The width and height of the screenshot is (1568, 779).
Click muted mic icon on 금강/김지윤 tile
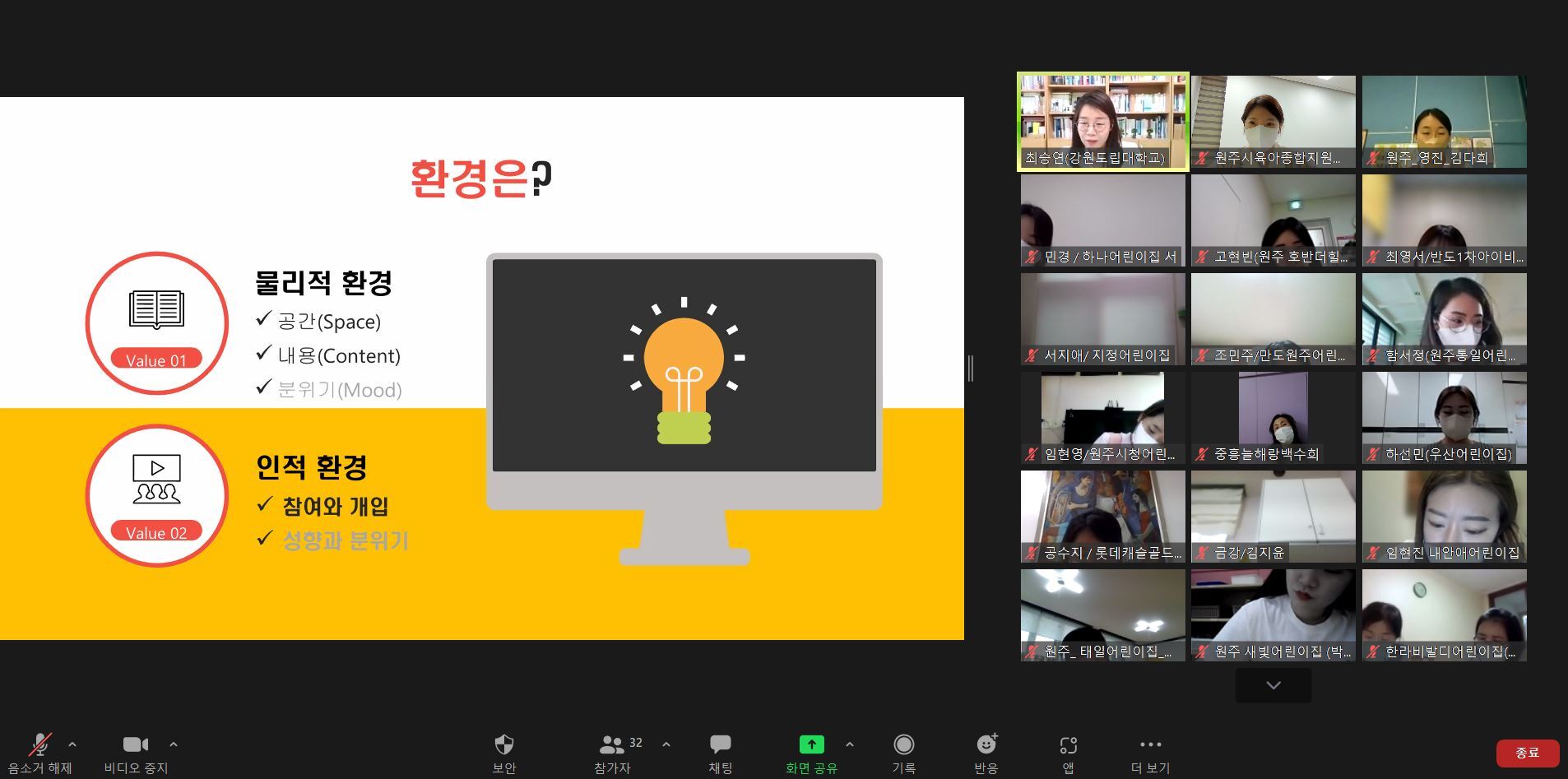1203,553
